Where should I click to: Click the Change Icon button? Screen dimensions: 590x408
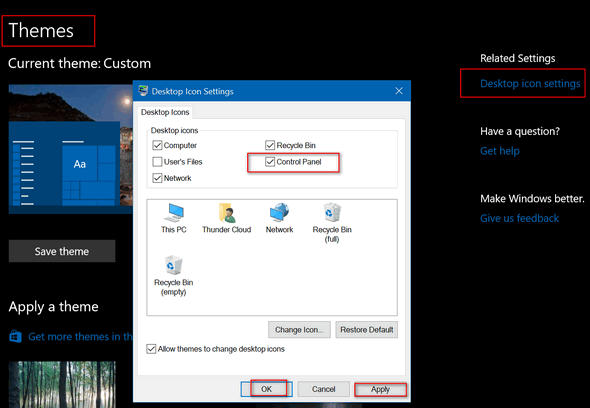pos(299,330)
